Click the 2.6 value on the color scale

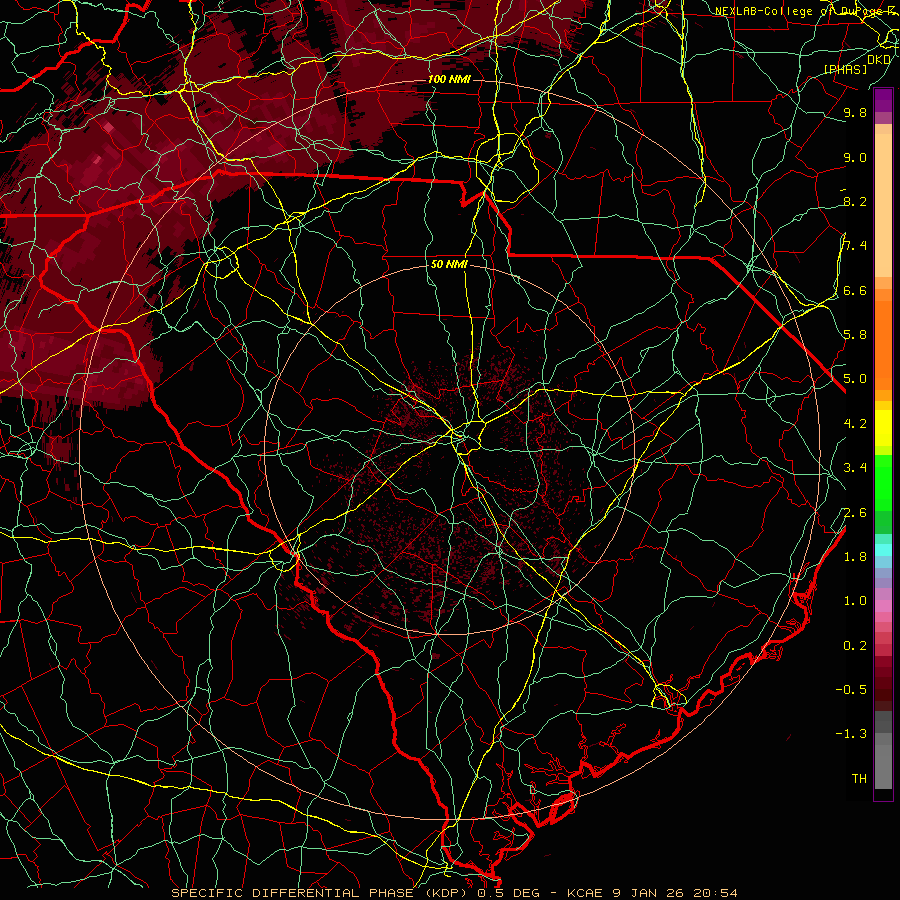pyautogui.click(x=855, y=513)
